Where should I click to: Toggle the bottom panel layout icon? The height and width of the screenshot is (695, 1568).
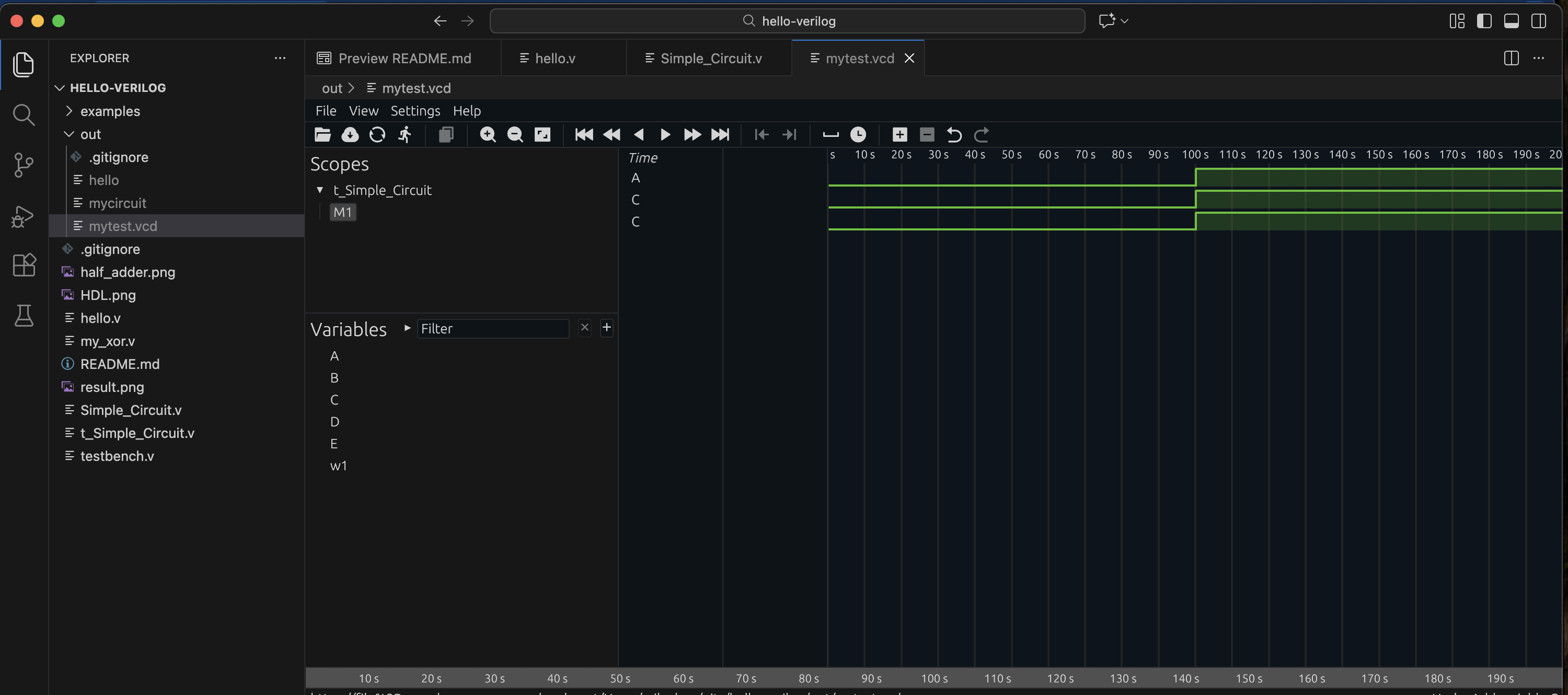pos(1512,21)
